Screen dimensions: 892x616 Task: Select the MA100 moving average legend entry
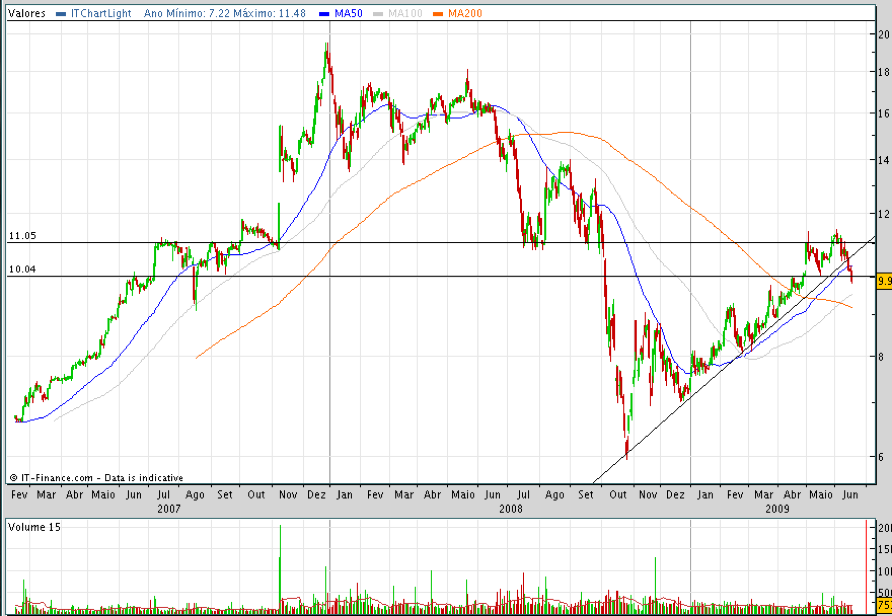point(405,13)
